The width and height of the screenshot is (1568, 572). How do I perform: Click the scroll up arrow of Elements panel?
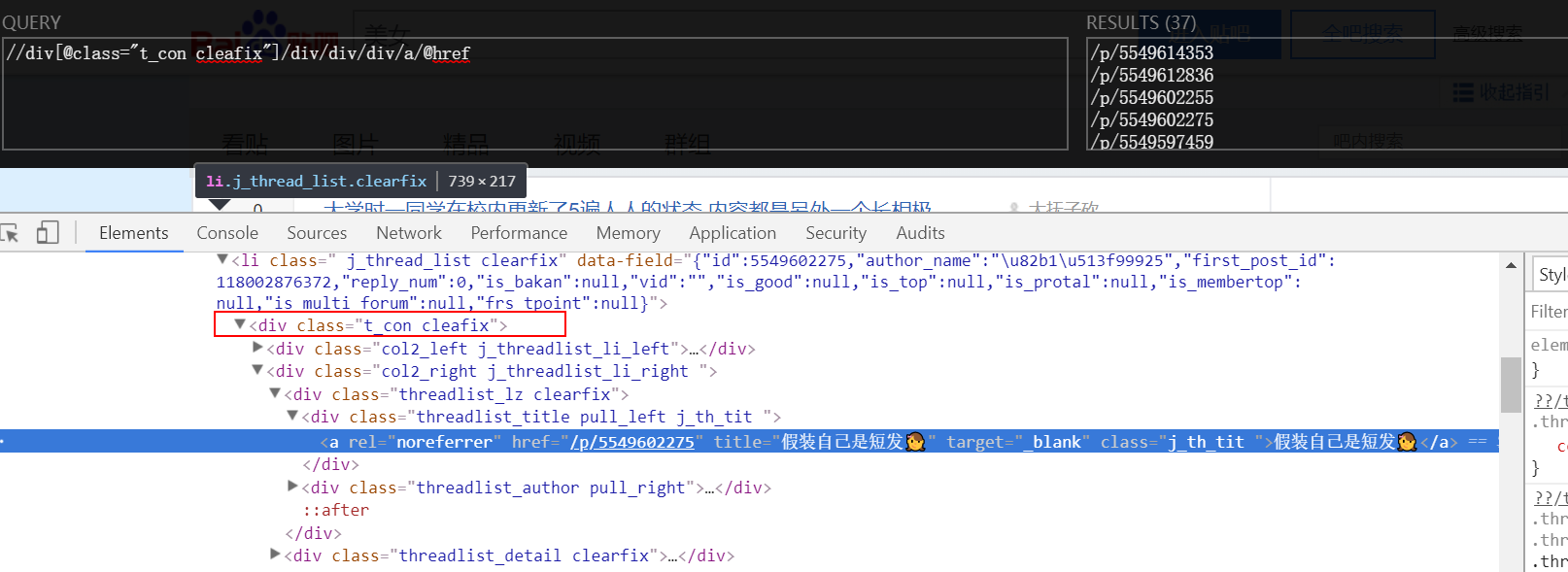(1511, 265)
